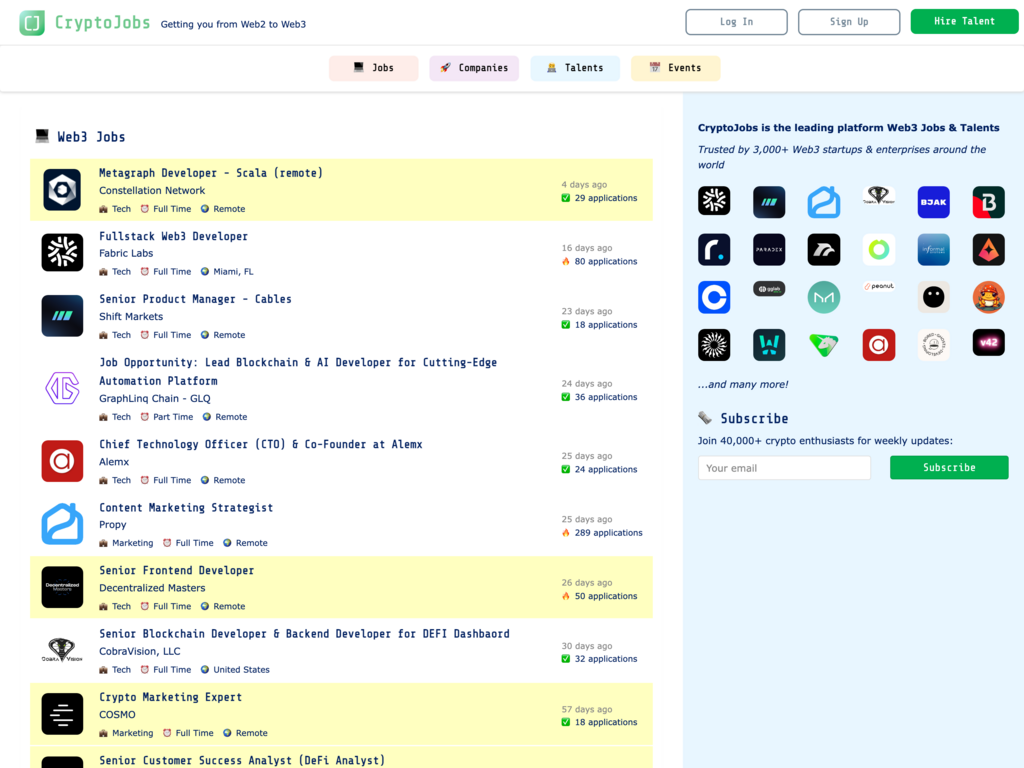The height and width of the screenshot is (768, 1024).
Task: Focus the Your email input field
Action: pos(784,468)
